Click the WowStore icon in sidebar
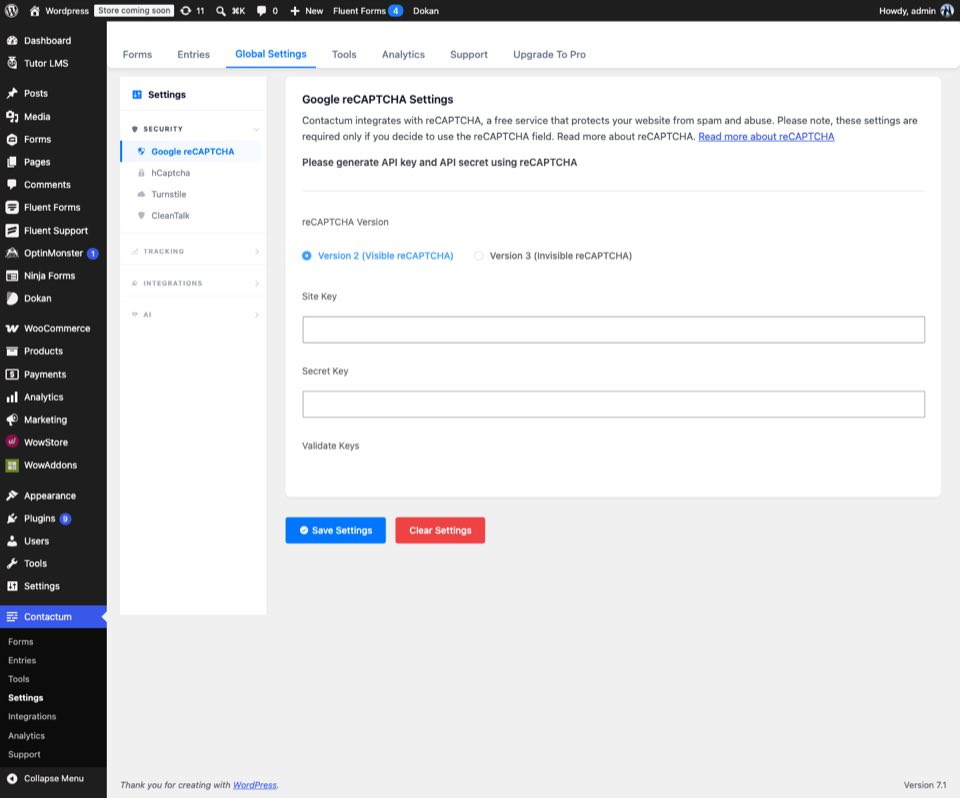This screenshot has height=798, width=960. [x=12, y=442]
